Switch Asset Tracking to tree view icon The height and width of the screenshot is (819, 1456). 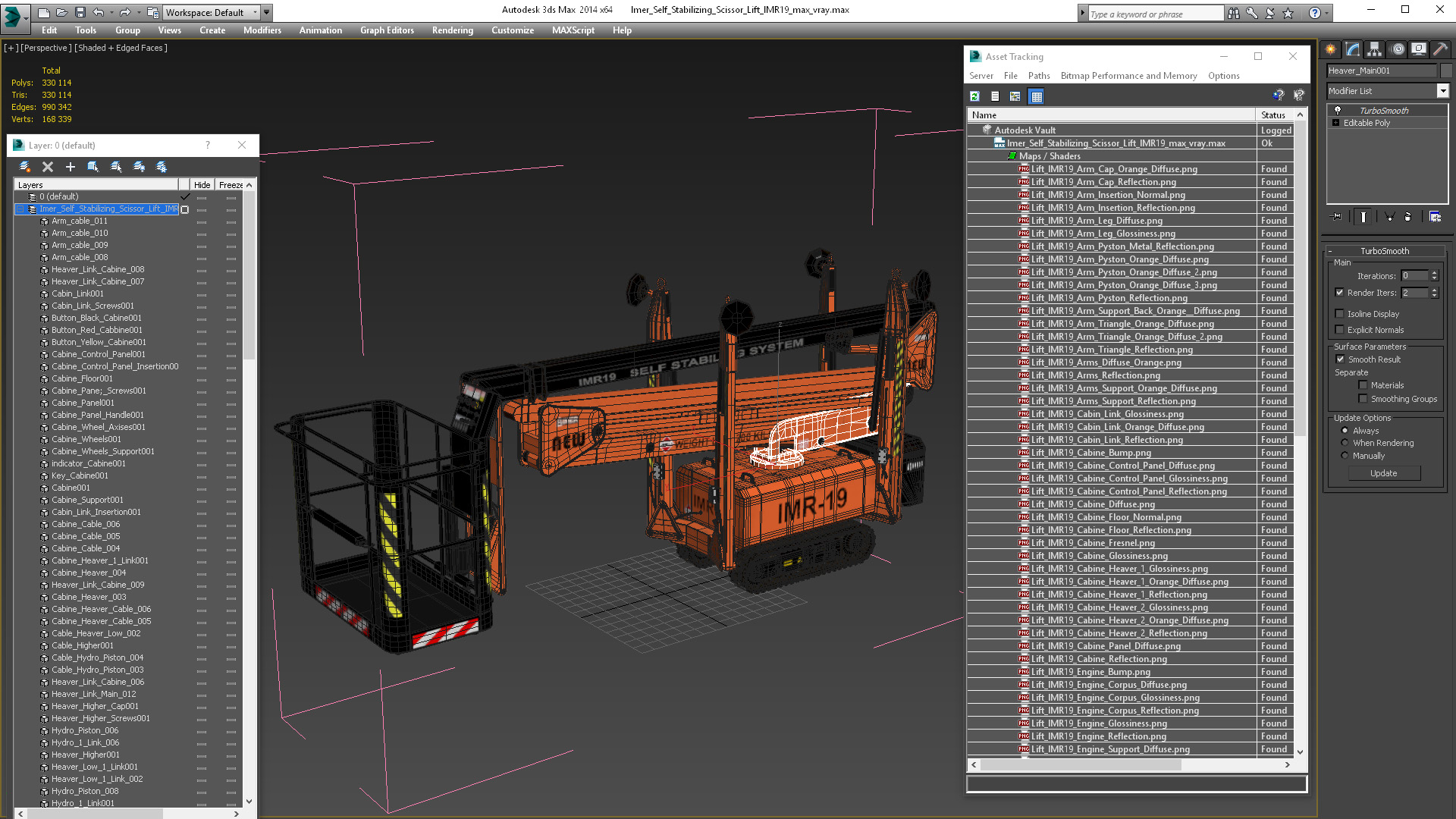[x=1015, y=96]
